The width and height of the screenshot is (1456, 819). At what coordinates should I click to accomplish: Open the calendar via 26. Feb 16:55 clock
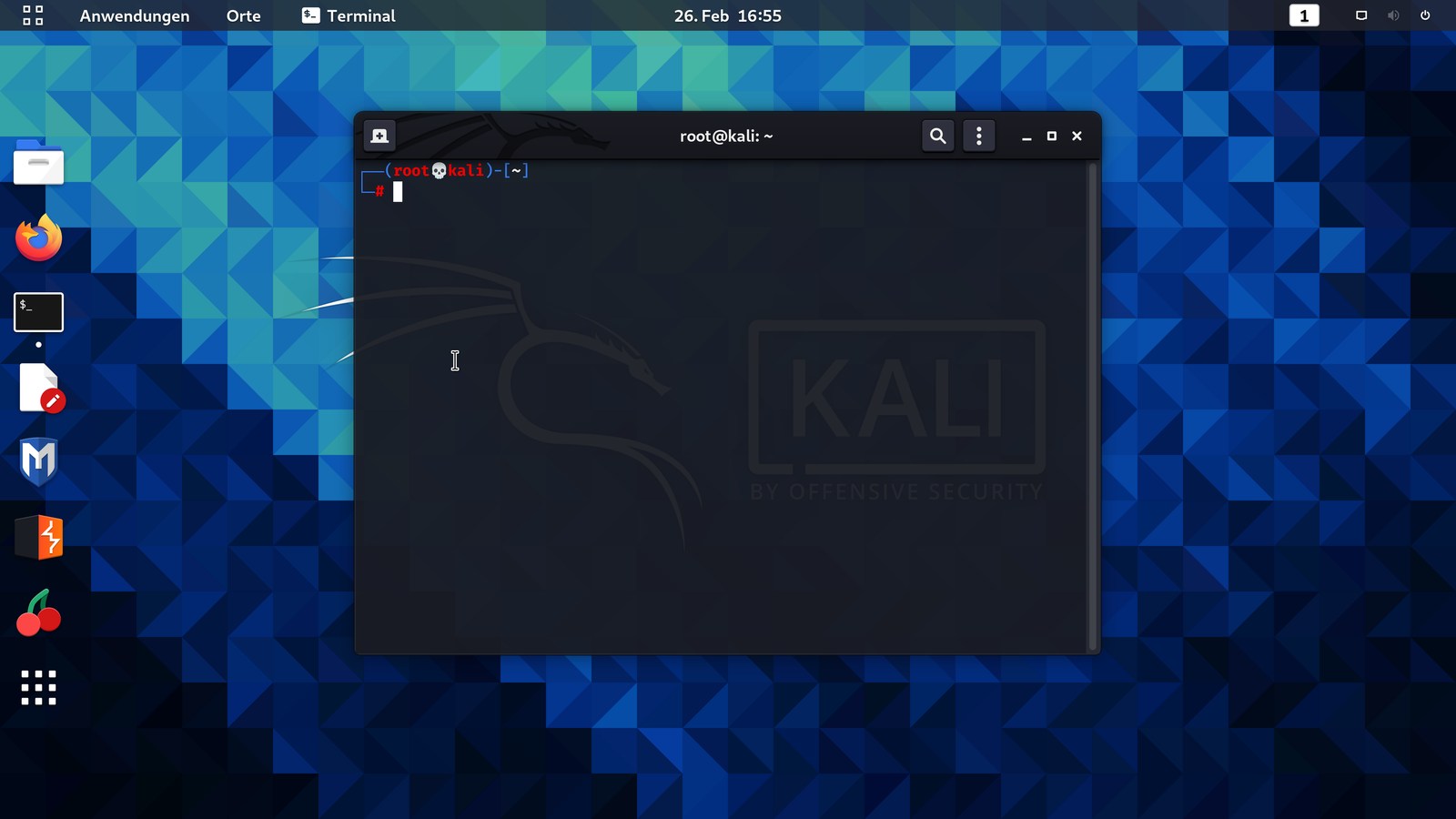click(728, 15)
